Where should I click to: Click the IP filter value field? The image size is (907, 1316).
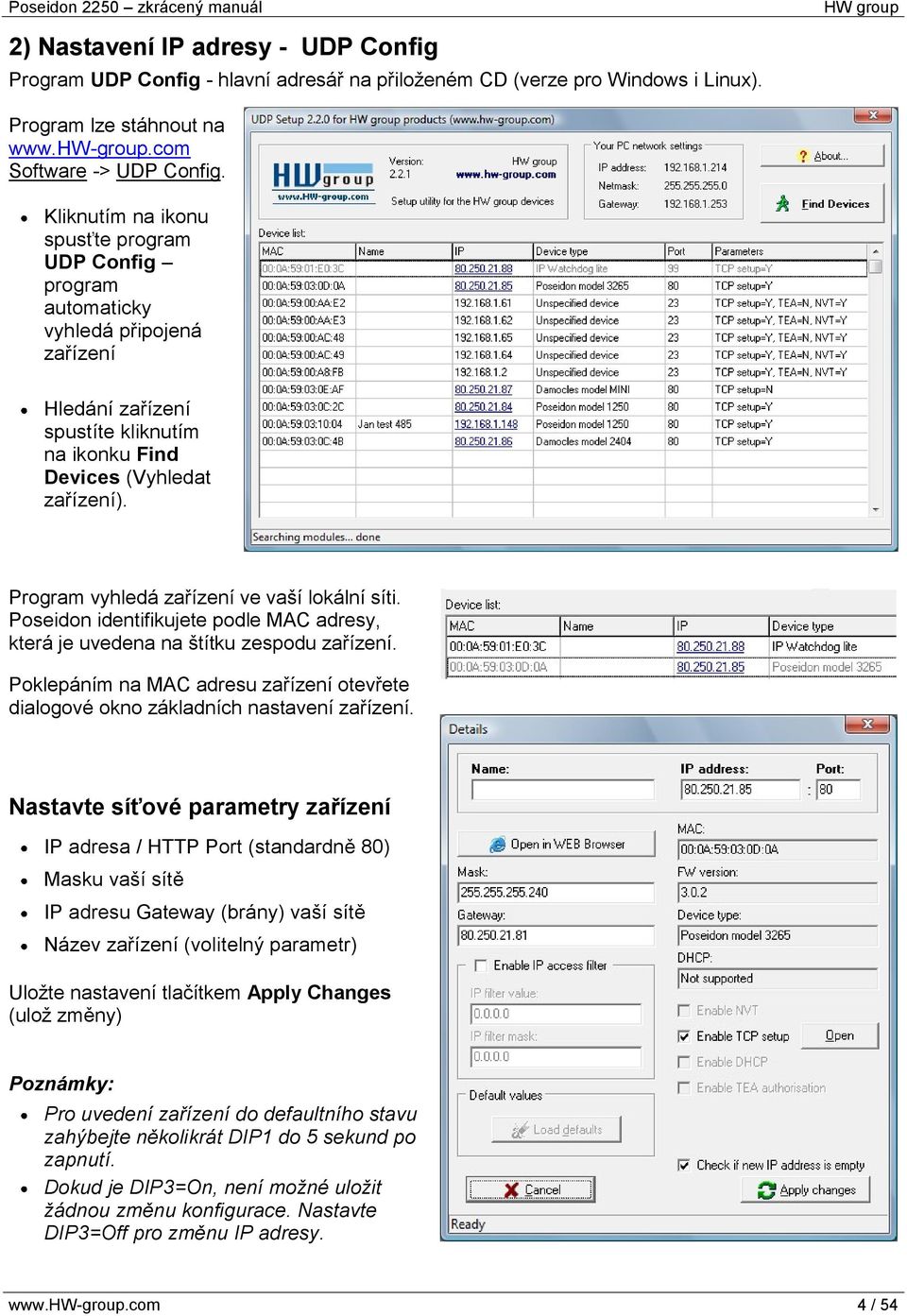pyautogui.click(x=556, y=1014)
